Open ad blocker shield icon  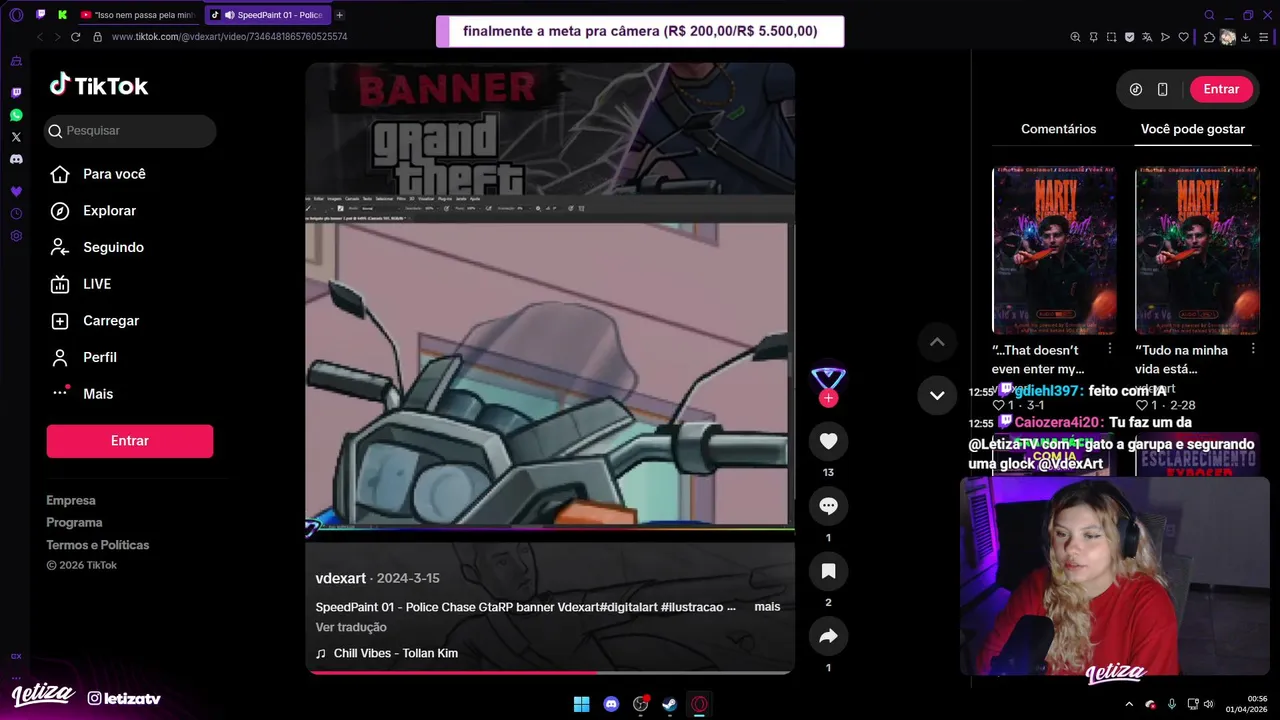1129,37
